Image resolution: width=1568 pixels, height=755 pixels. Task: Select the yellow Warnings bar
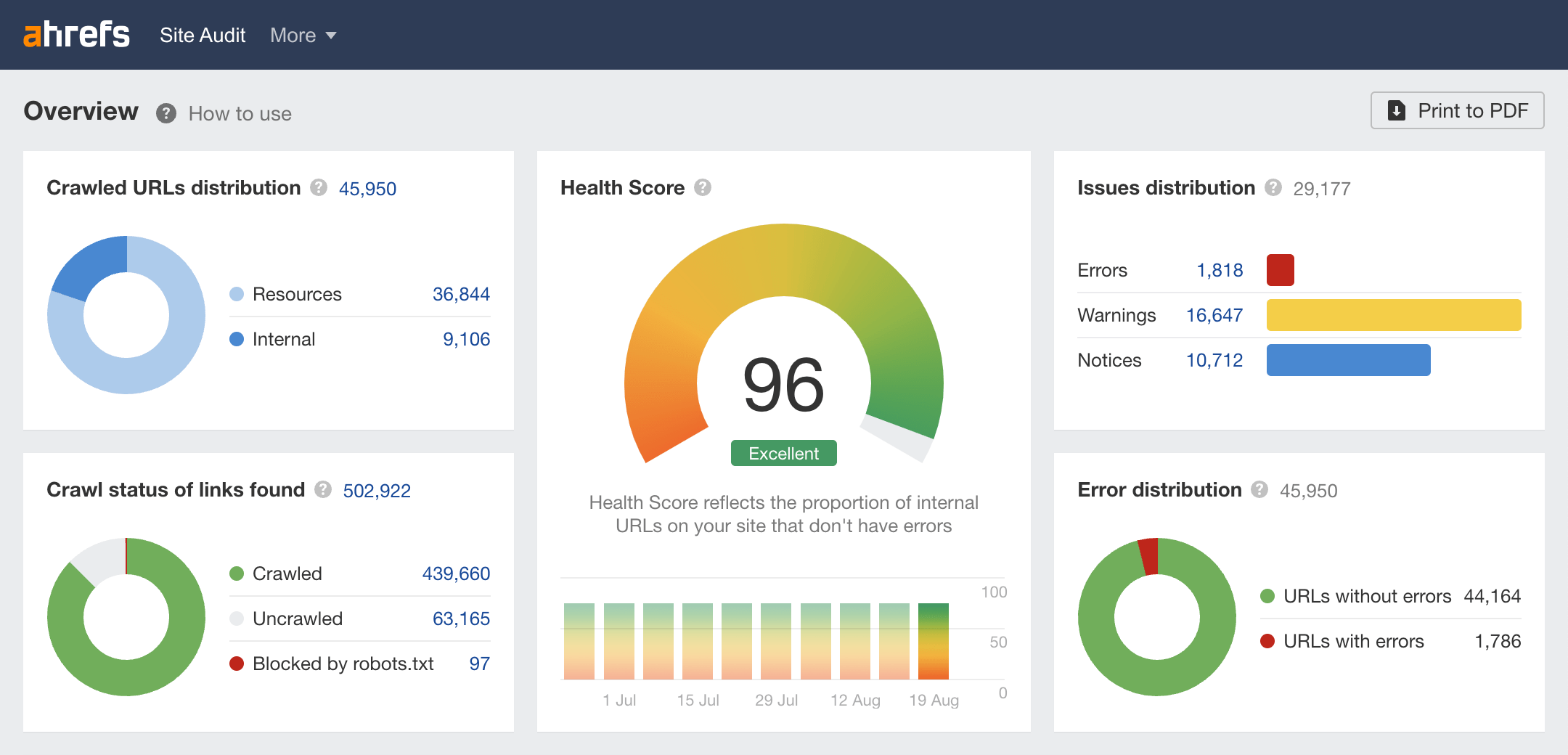coord(1393,315)
